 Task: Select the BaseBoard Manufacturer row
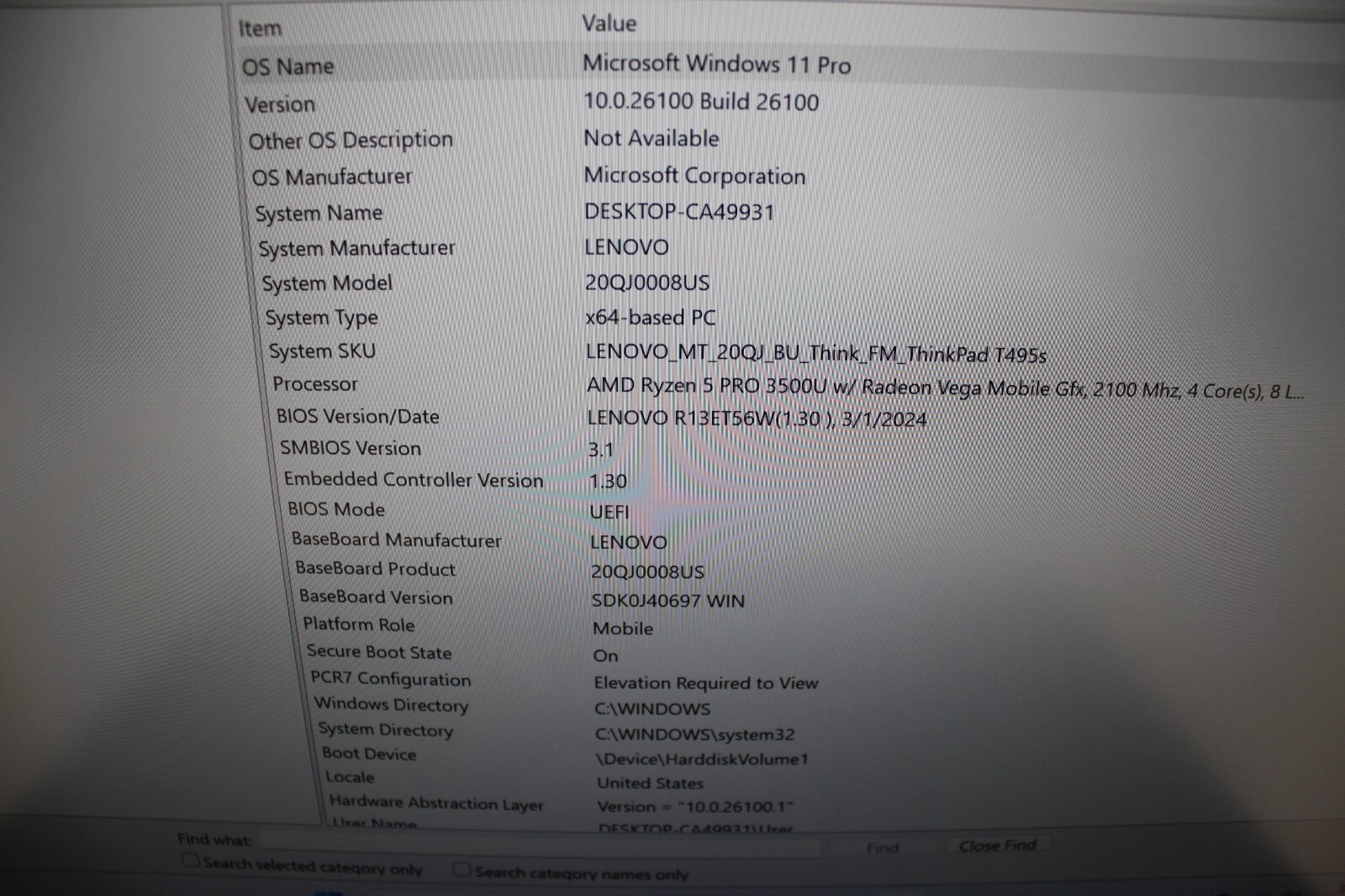coord(397,540)
